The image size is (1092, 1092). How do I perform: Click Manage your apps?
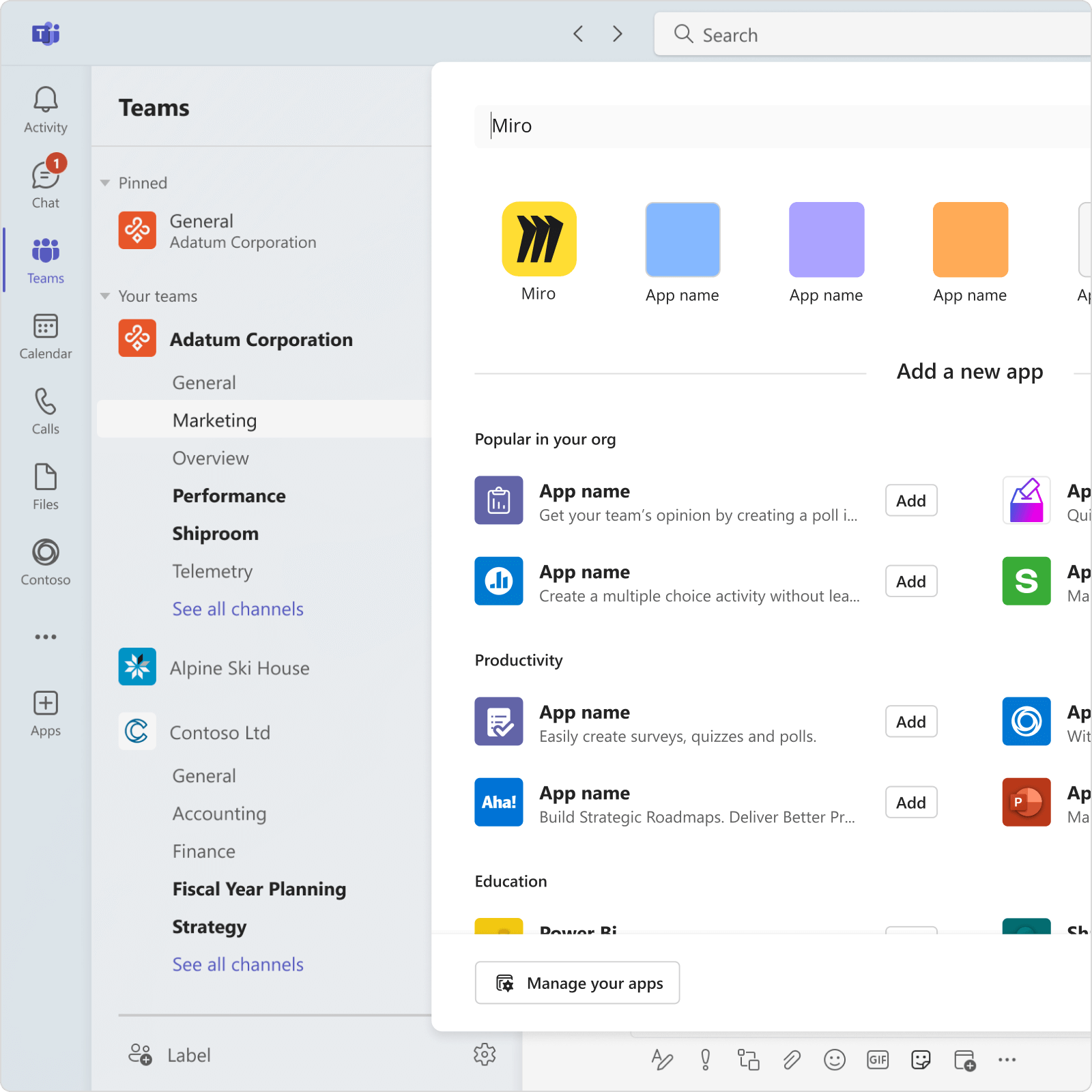577,983
